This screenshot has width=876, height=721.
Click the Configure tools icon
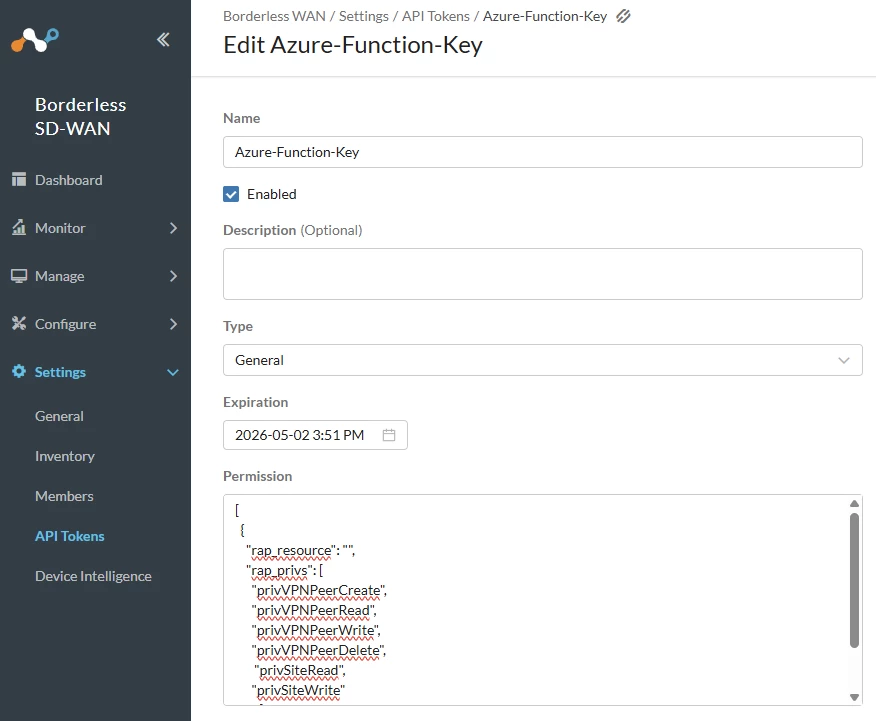coord(18,324)
